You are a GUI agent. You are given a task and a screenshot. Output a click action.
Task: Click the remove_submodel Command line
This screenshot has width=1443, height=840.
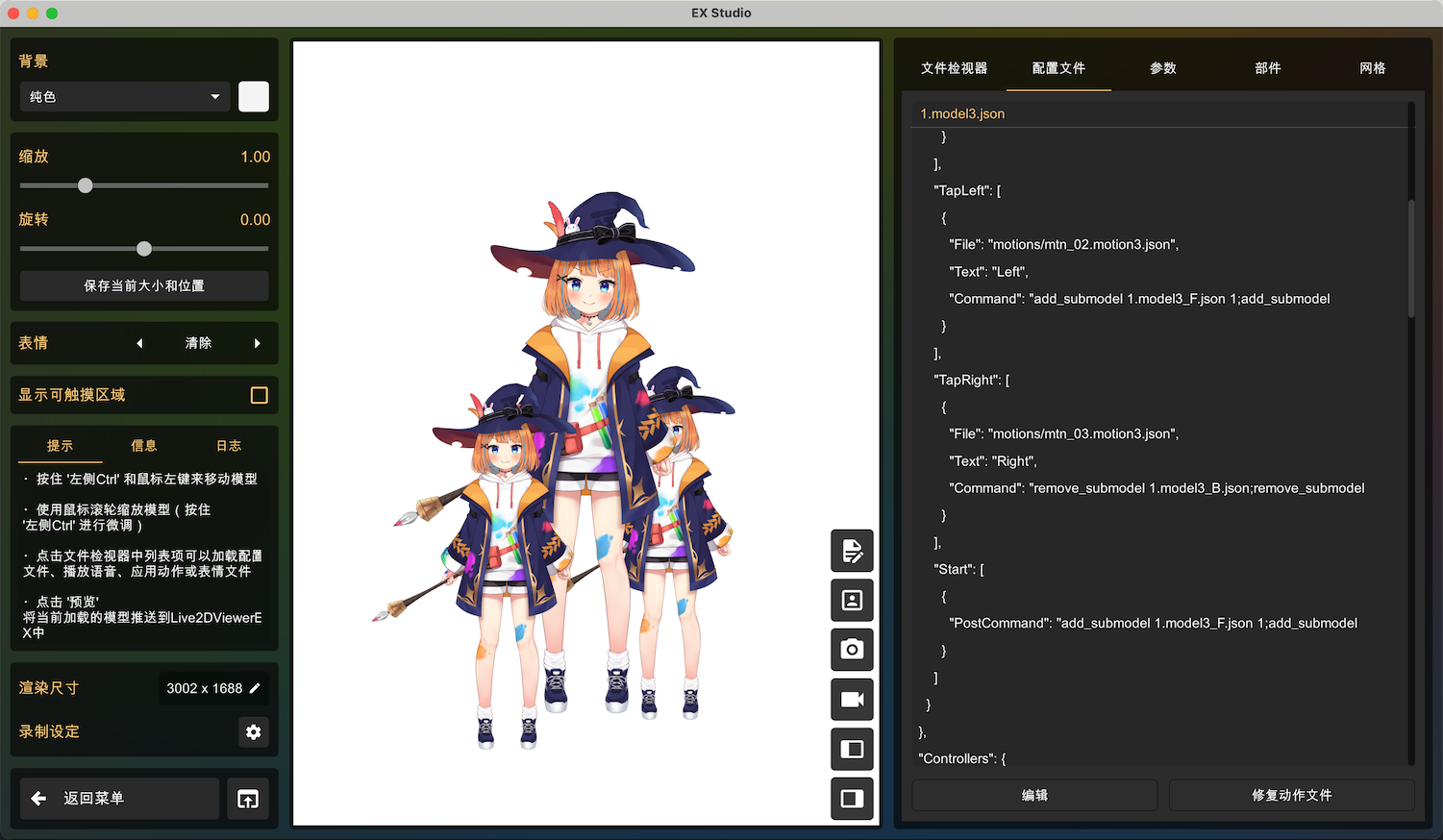1157,488
